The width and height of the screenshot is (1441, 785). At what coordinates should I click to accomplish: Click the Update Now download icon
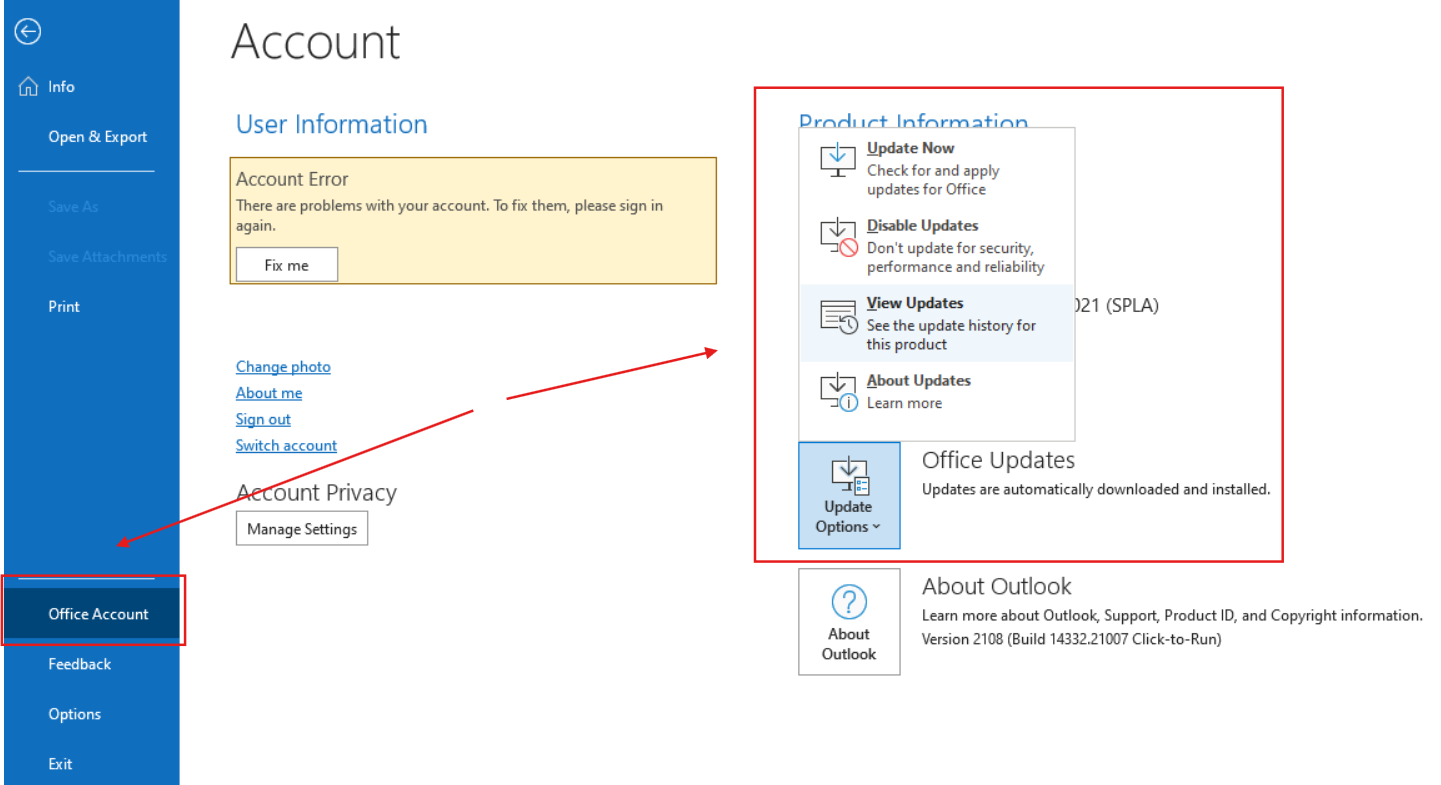838,161
